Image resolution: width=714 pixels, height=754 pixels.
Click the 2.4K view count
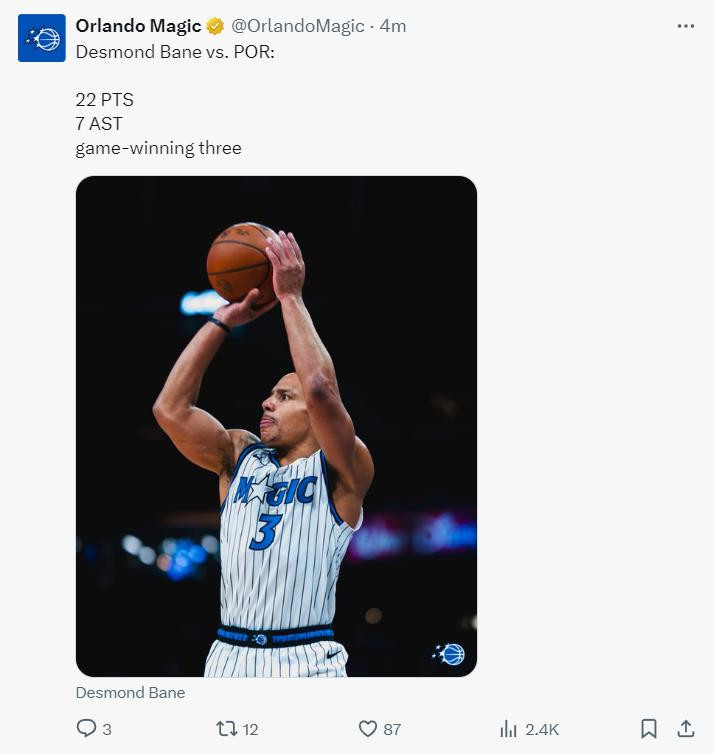(x=542, y=730)
